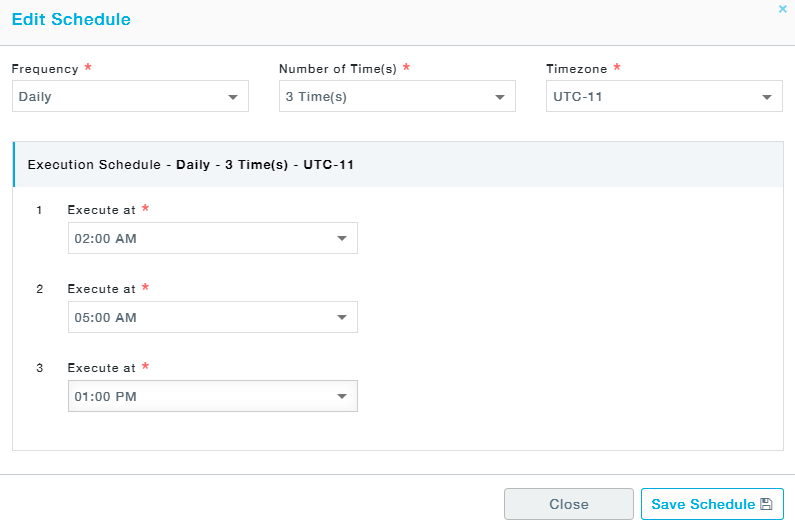795x528 pixels.
Task: Expand the Timezone dropdown arrow
Action: (767, 97)
